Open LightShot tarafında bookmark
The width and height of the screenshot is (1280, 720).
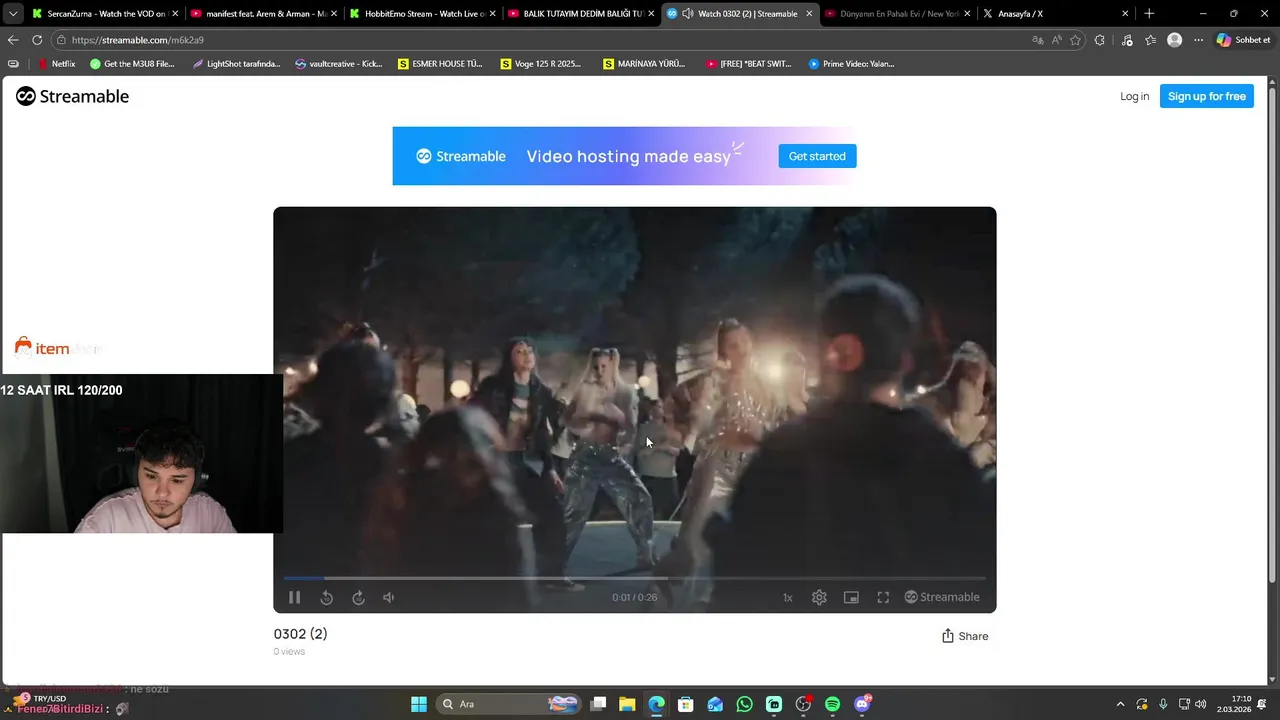tap(235, 64)
